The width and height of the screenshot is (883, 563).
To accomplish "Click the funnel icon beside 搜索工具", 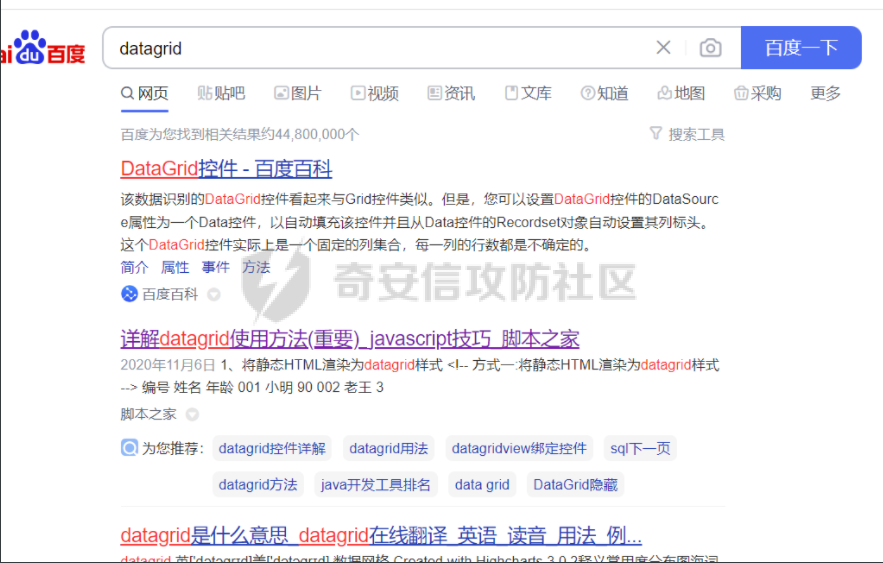I will (655, 133).
